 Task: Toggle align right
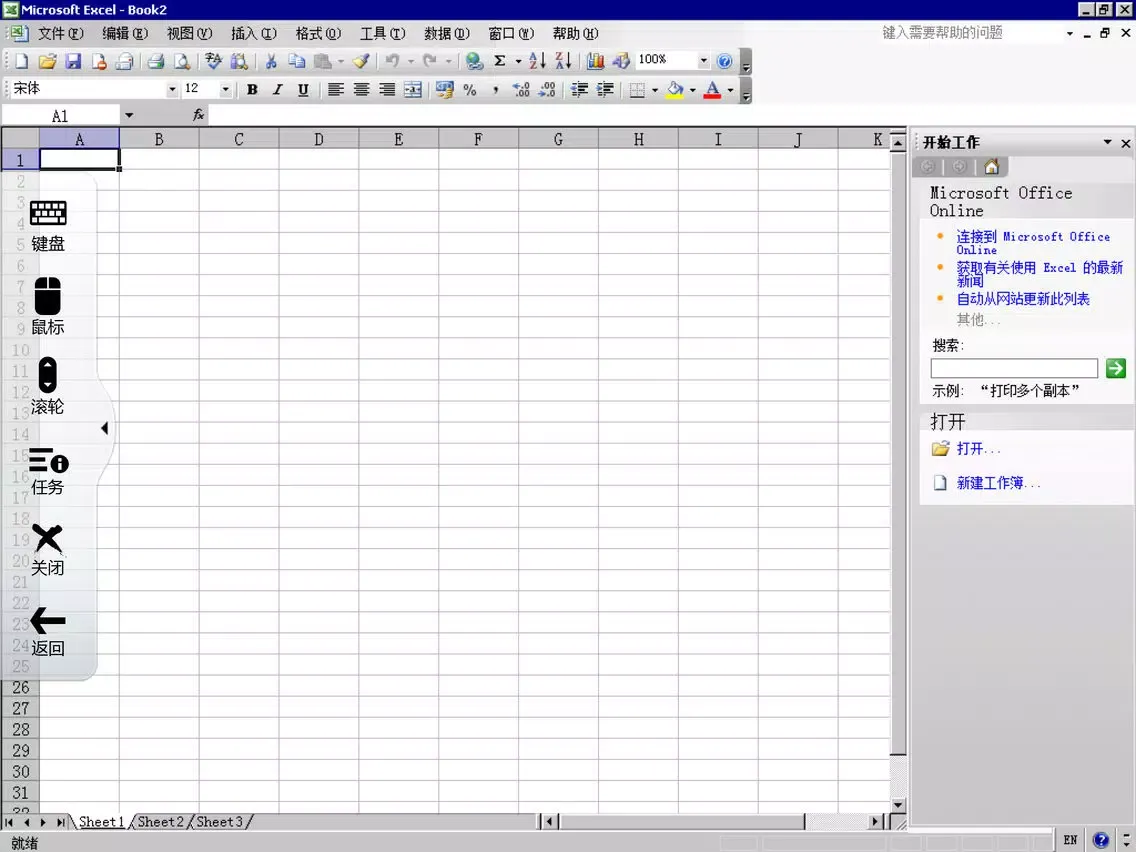point(388,90)
